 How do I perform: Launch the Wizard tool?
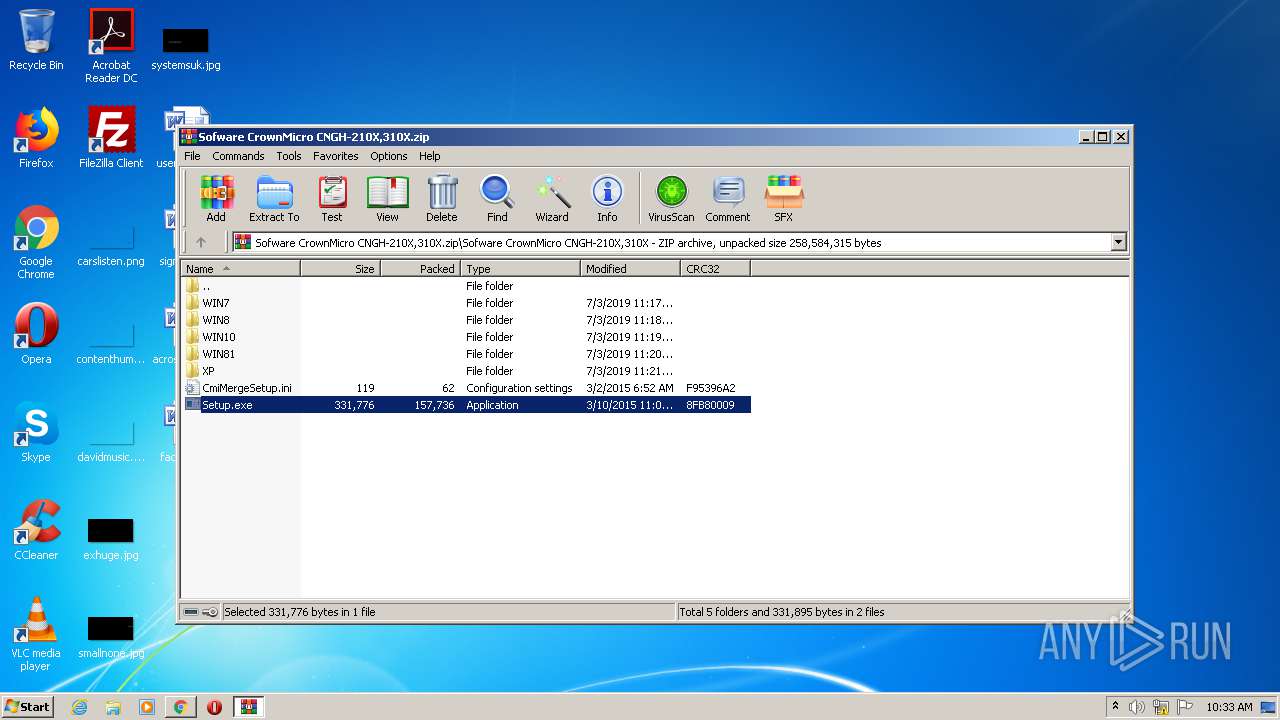pyautogui.click(x=552, y=198)
